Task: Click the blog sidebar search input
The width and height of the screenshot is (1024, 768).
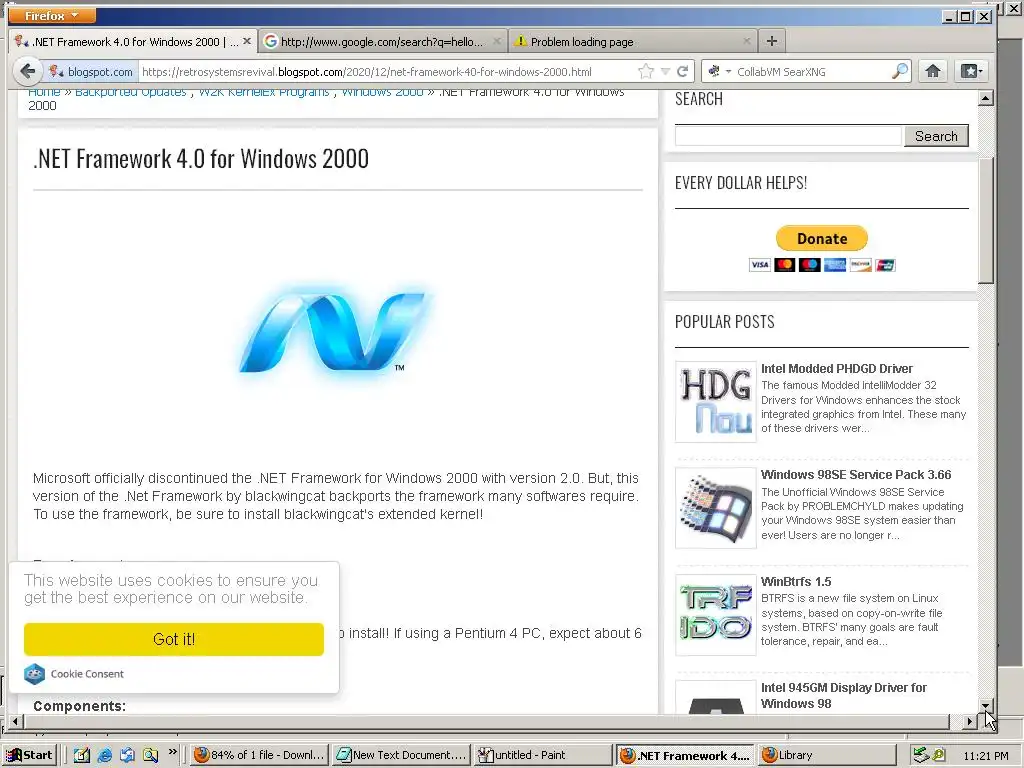Action: [788, 136]
